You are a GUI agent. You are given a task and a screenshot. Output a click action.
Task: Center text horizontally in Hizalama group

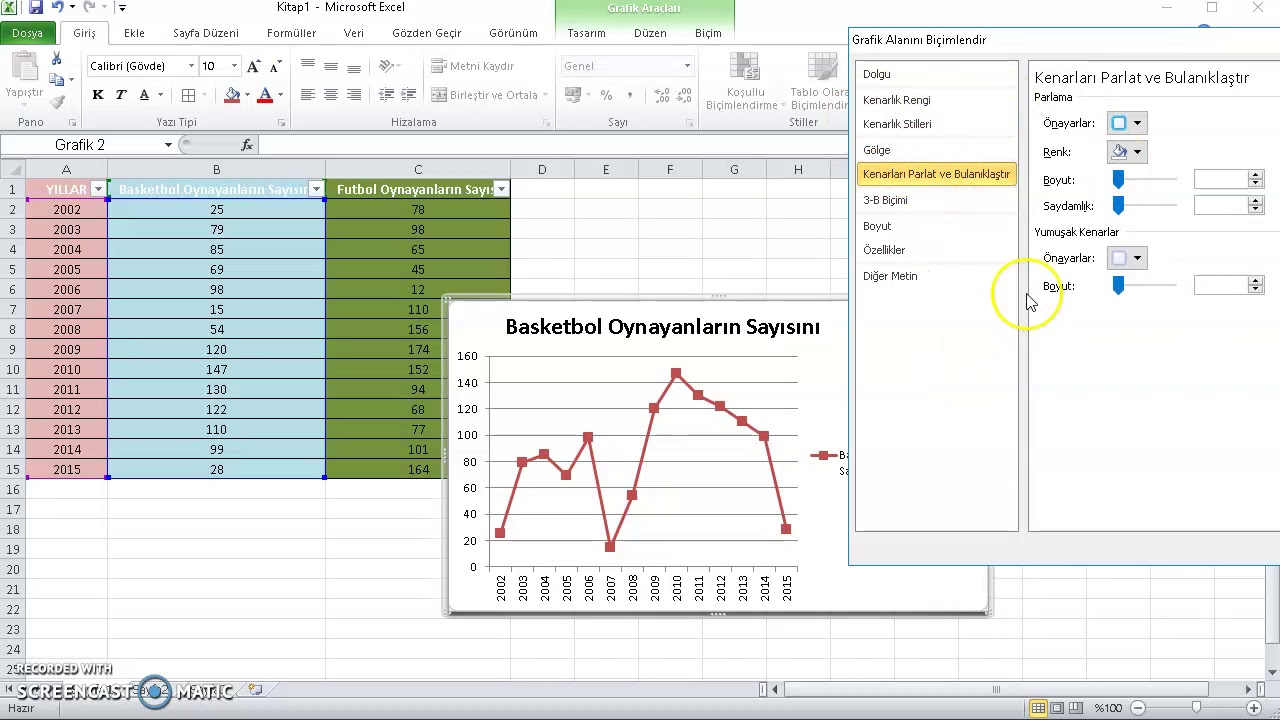tap(331, 95)
